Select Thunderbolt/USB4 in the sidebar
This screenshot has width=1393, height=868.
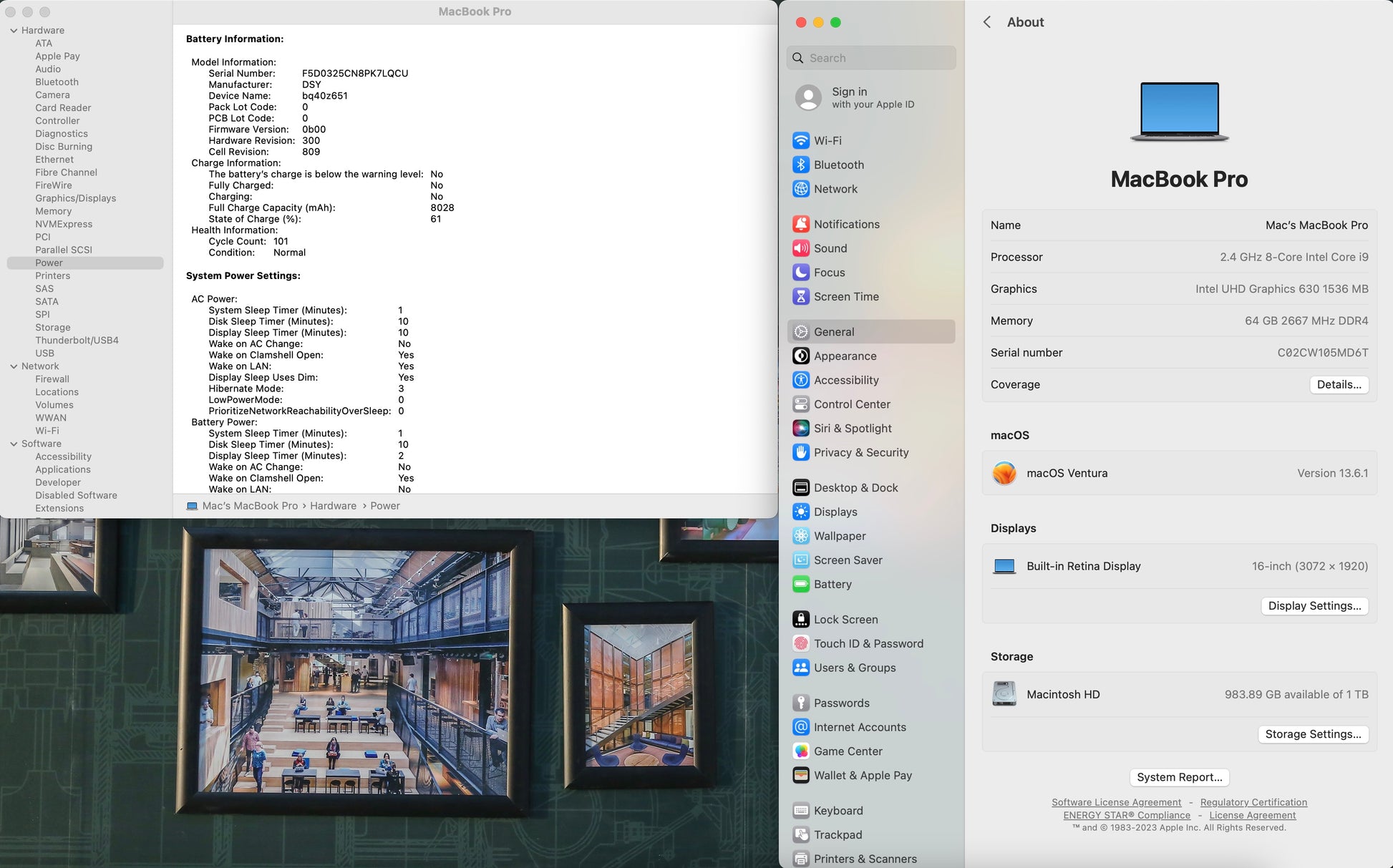[x=77, y=341]
